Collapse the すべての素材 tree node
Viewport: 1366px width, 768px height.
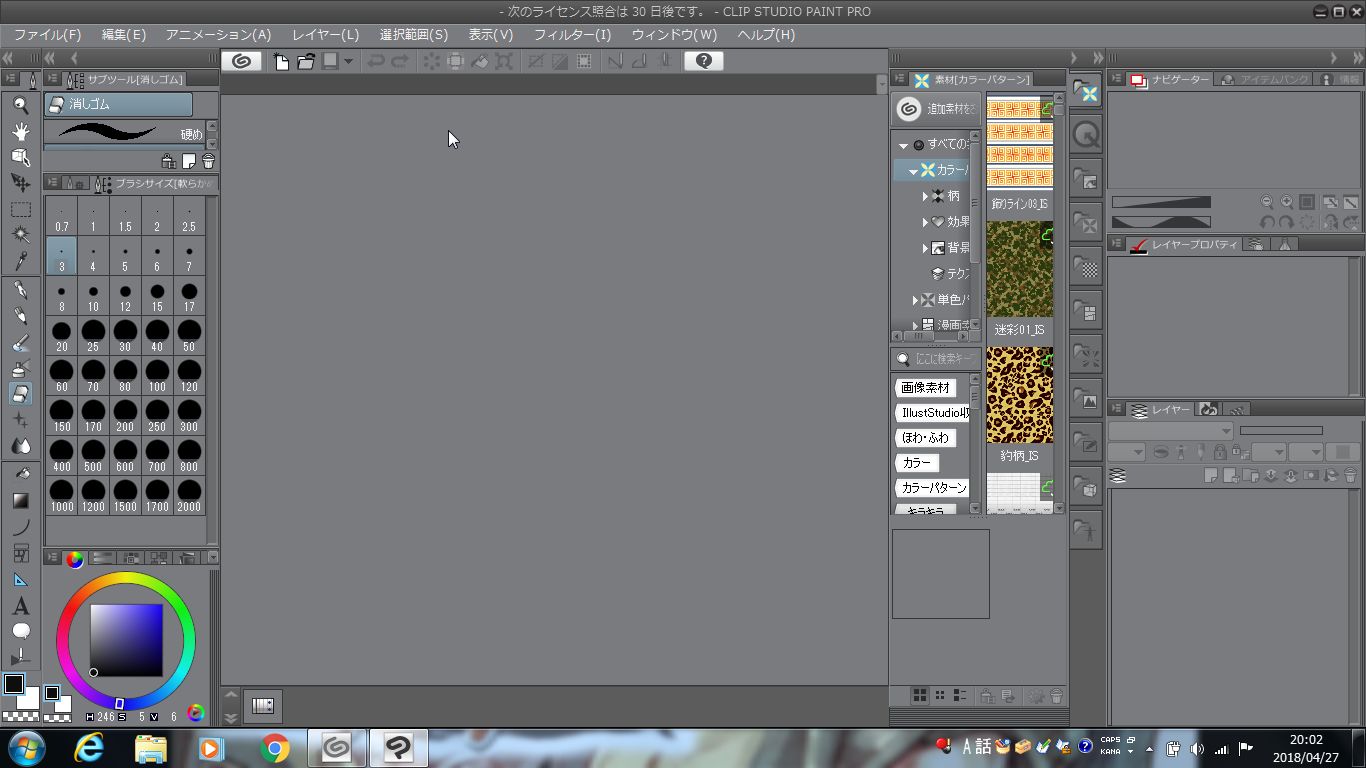[x=903, y=145]
